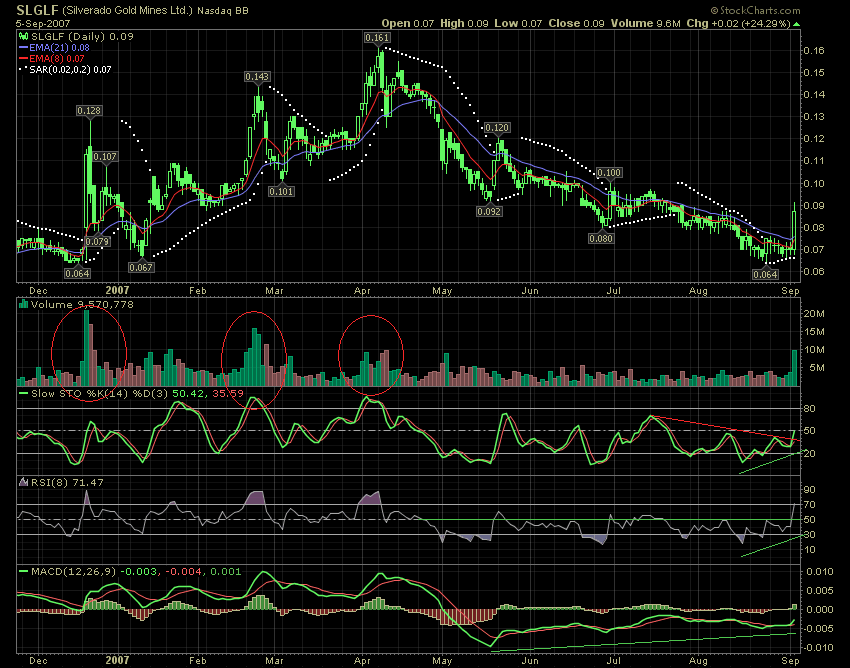Click the green line sample before Slow STO
850x668 pixels.
pyautogui.click(x=23, y=393)
